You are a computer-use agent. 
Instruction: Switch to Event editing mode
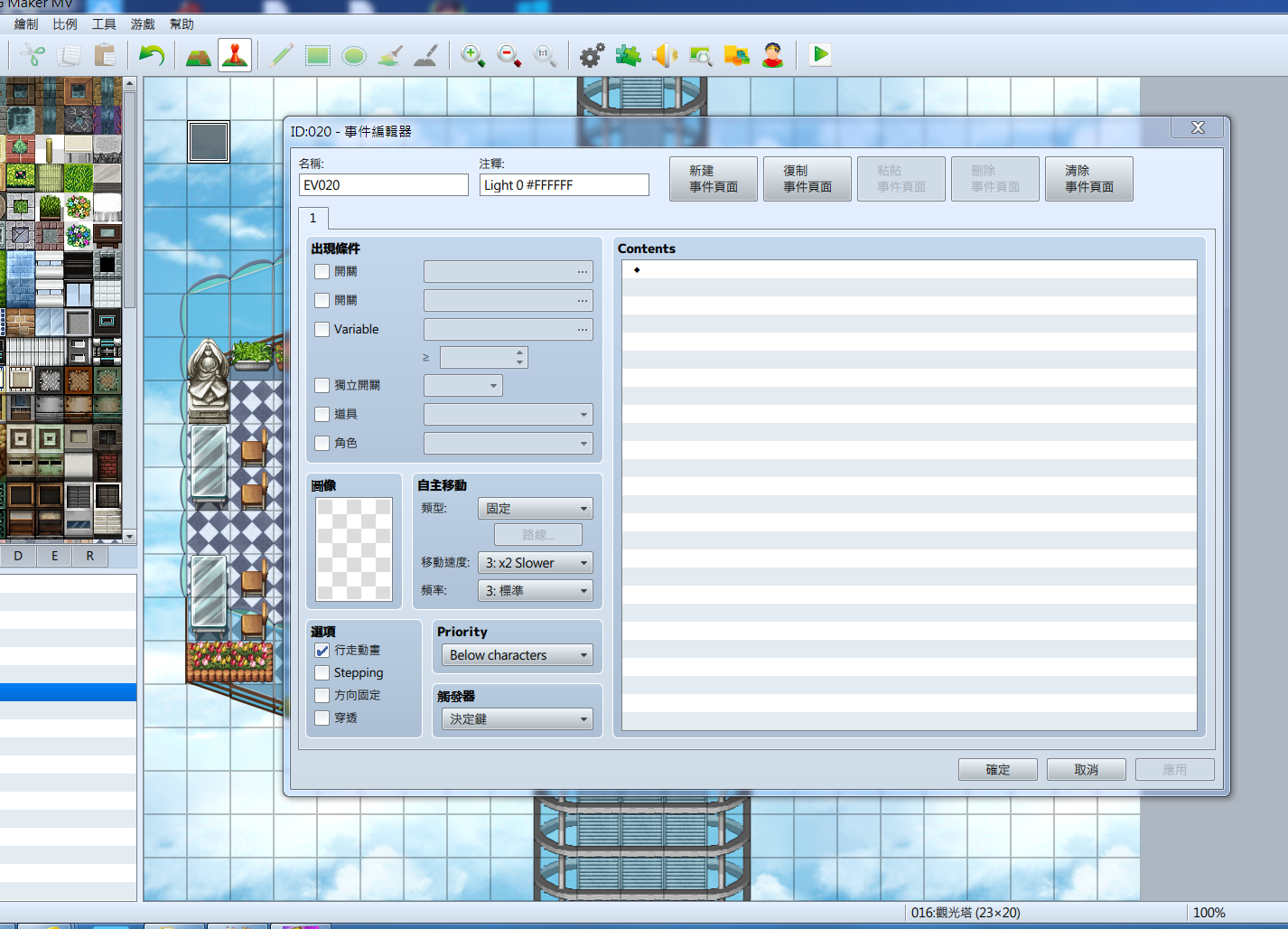click(x=235, y=55)
